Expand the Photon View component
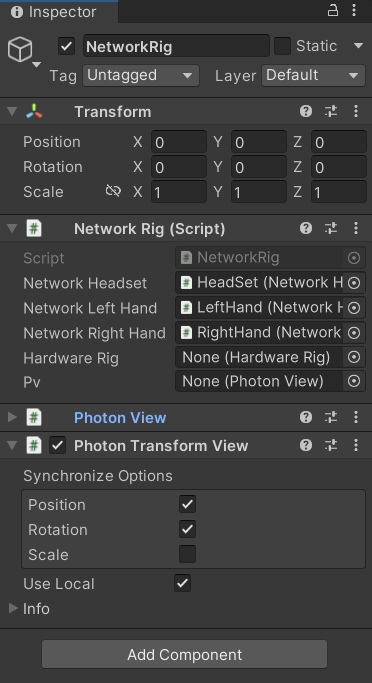 12,417
